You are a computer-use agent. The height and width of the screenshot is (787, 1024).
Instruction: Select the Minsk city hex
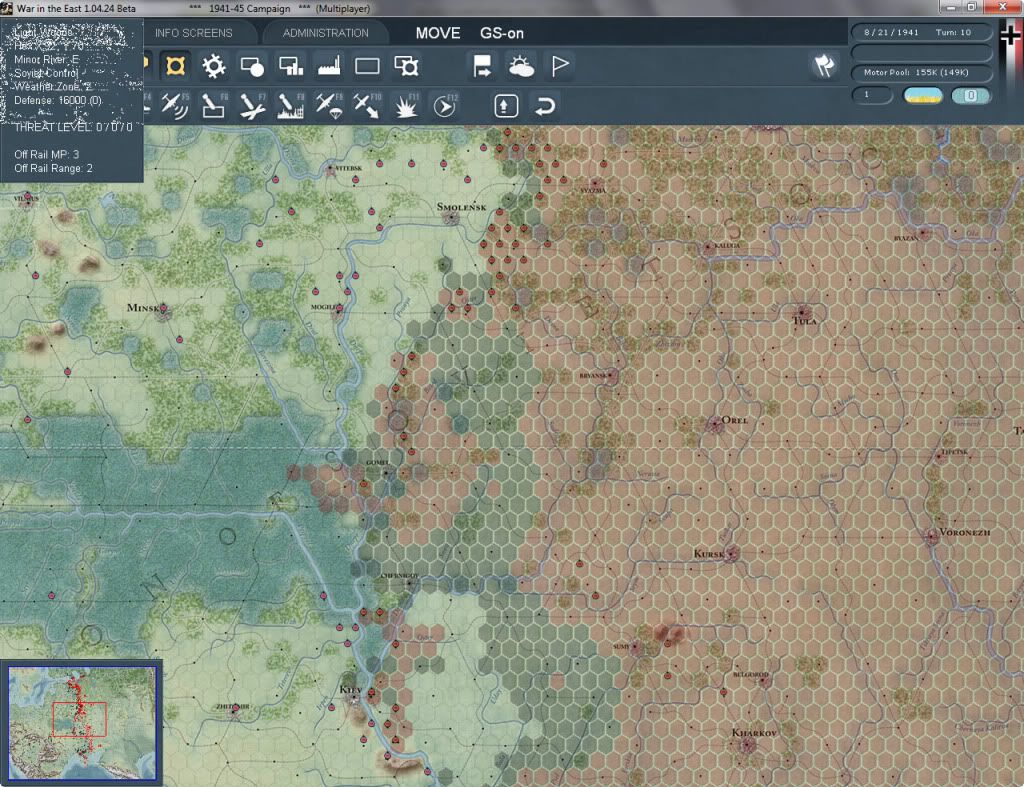click(x=163, y=310)
